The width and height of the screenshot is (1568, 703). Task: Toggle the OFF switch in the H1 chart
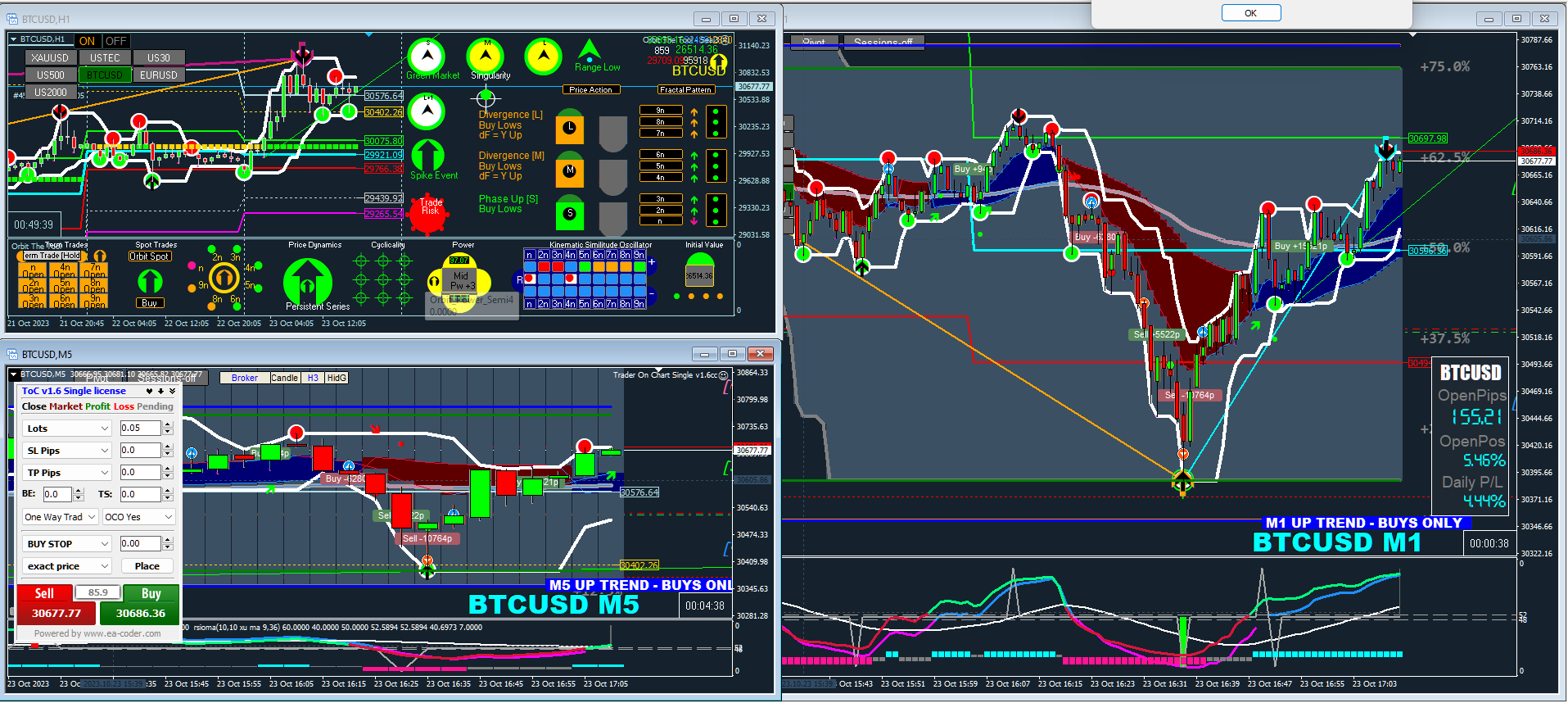click(116, 41)
